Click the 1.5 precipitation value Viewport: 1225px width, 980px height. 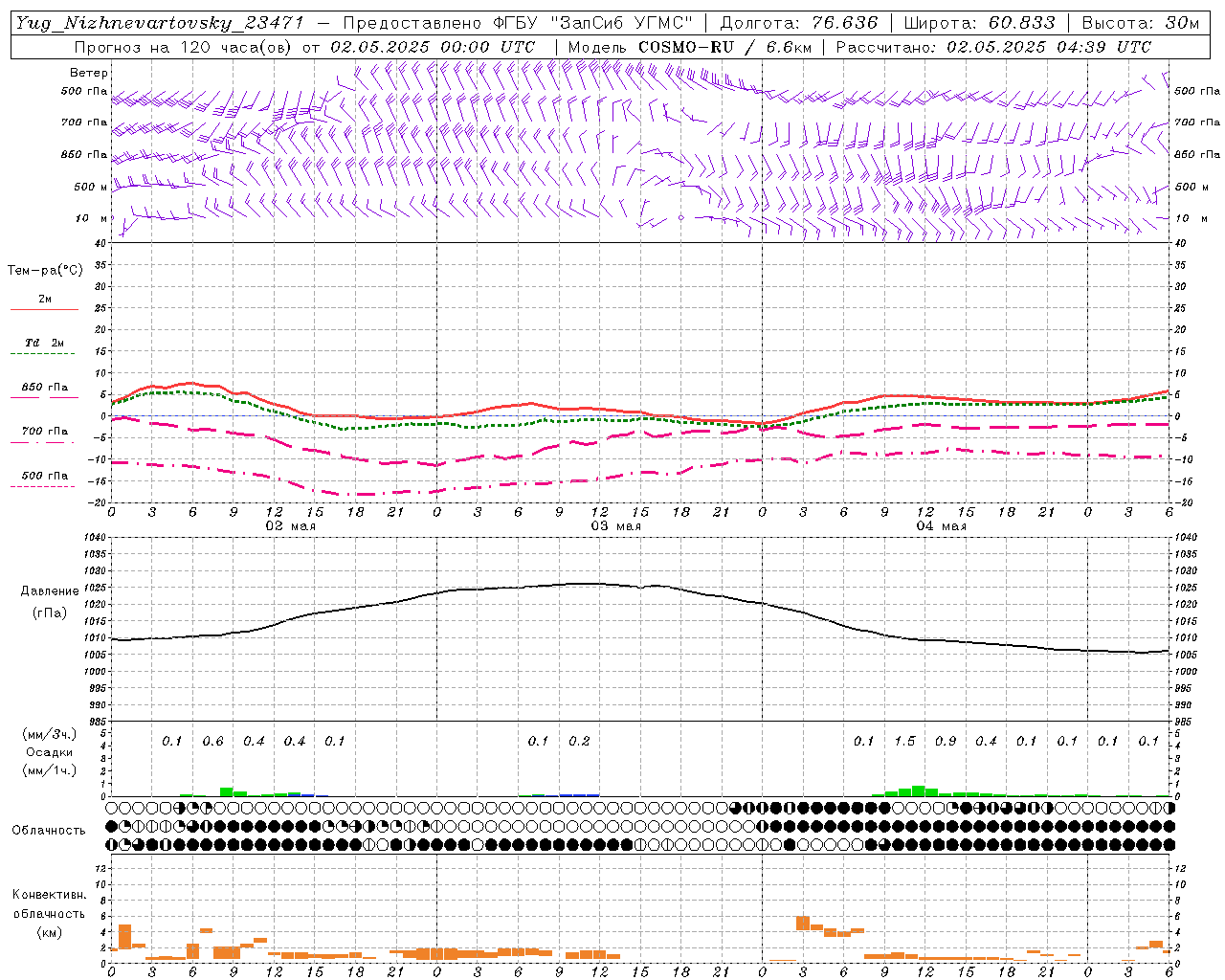(904, 742)
